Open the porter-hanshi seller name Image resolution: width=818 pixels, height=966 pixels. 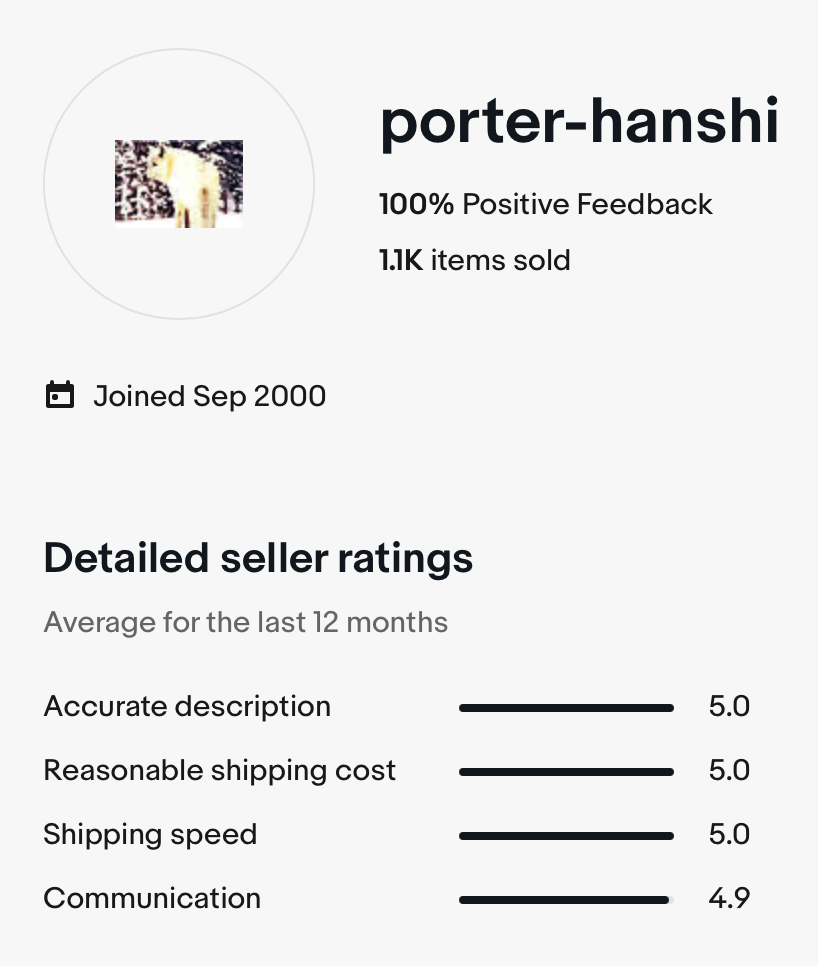[x=579, y=123]
